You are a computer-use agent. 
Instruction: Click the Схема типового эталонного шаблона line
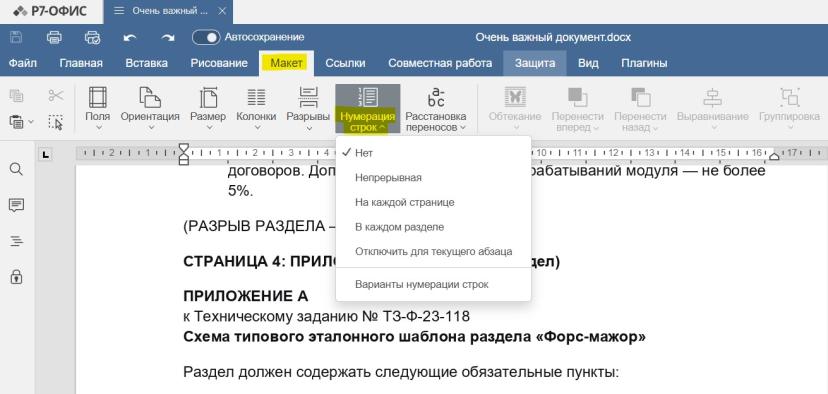(x=415, y=336)
